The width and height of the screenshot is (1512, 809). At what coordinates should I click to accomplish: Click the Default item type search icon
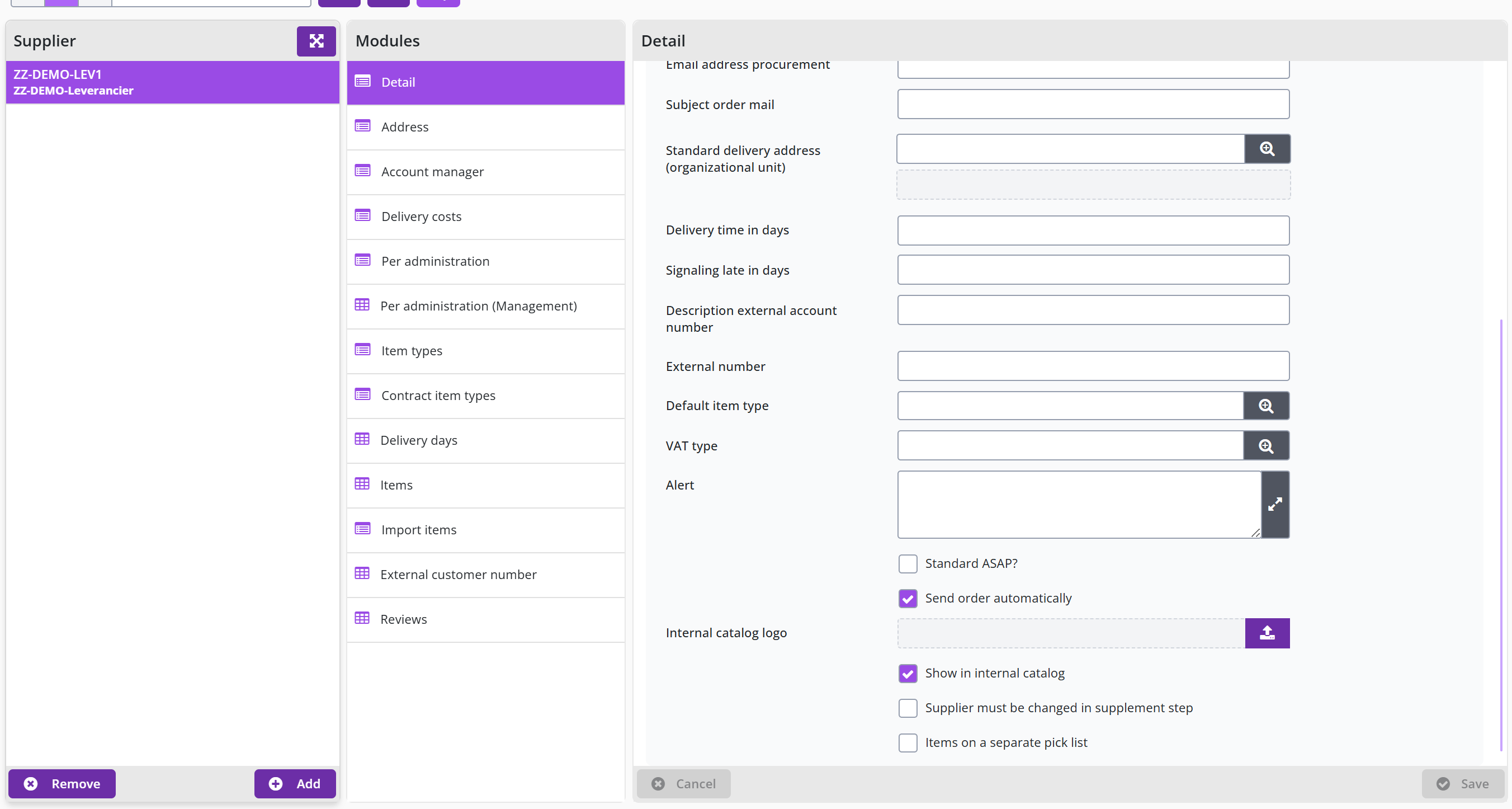tap(1266, 406)
